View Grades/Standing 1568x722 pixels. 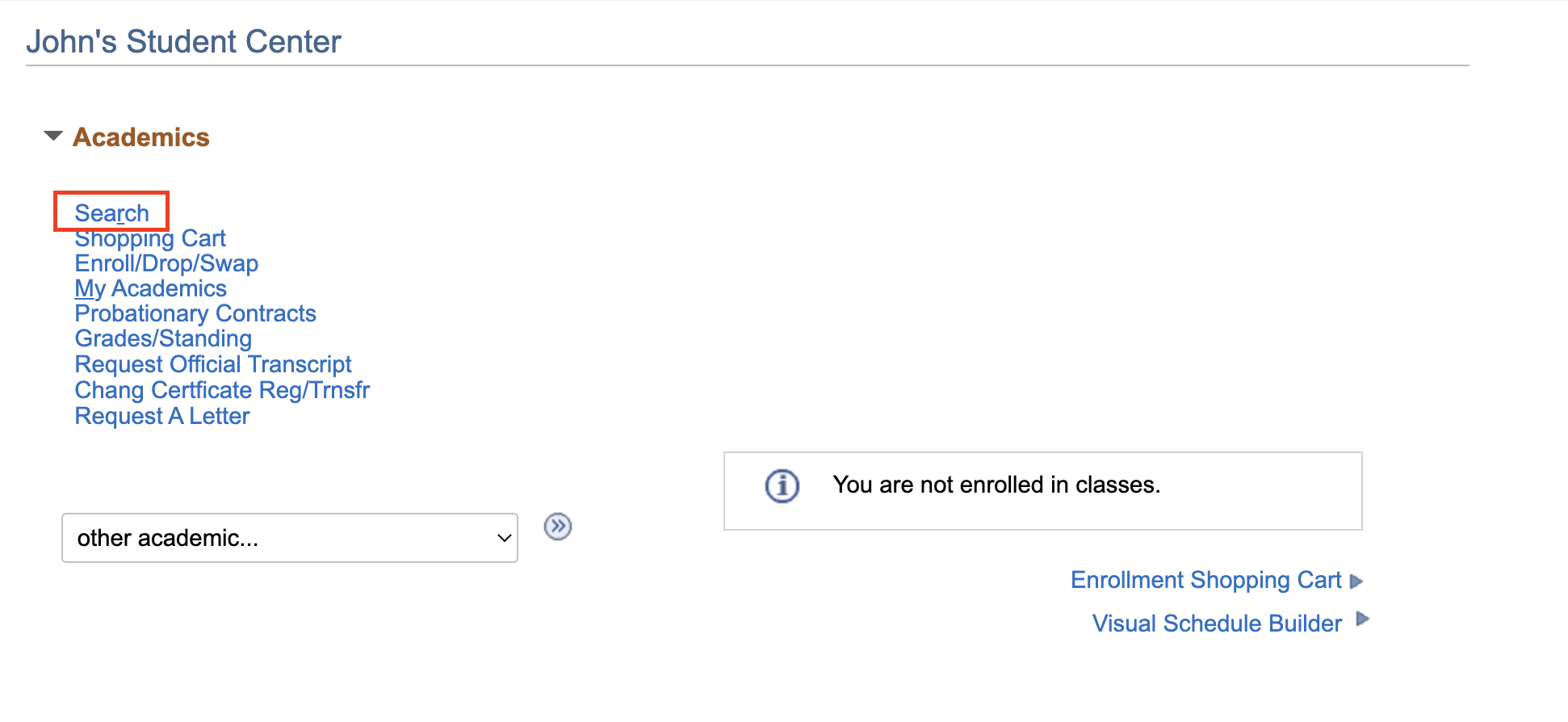coord(163,339)
